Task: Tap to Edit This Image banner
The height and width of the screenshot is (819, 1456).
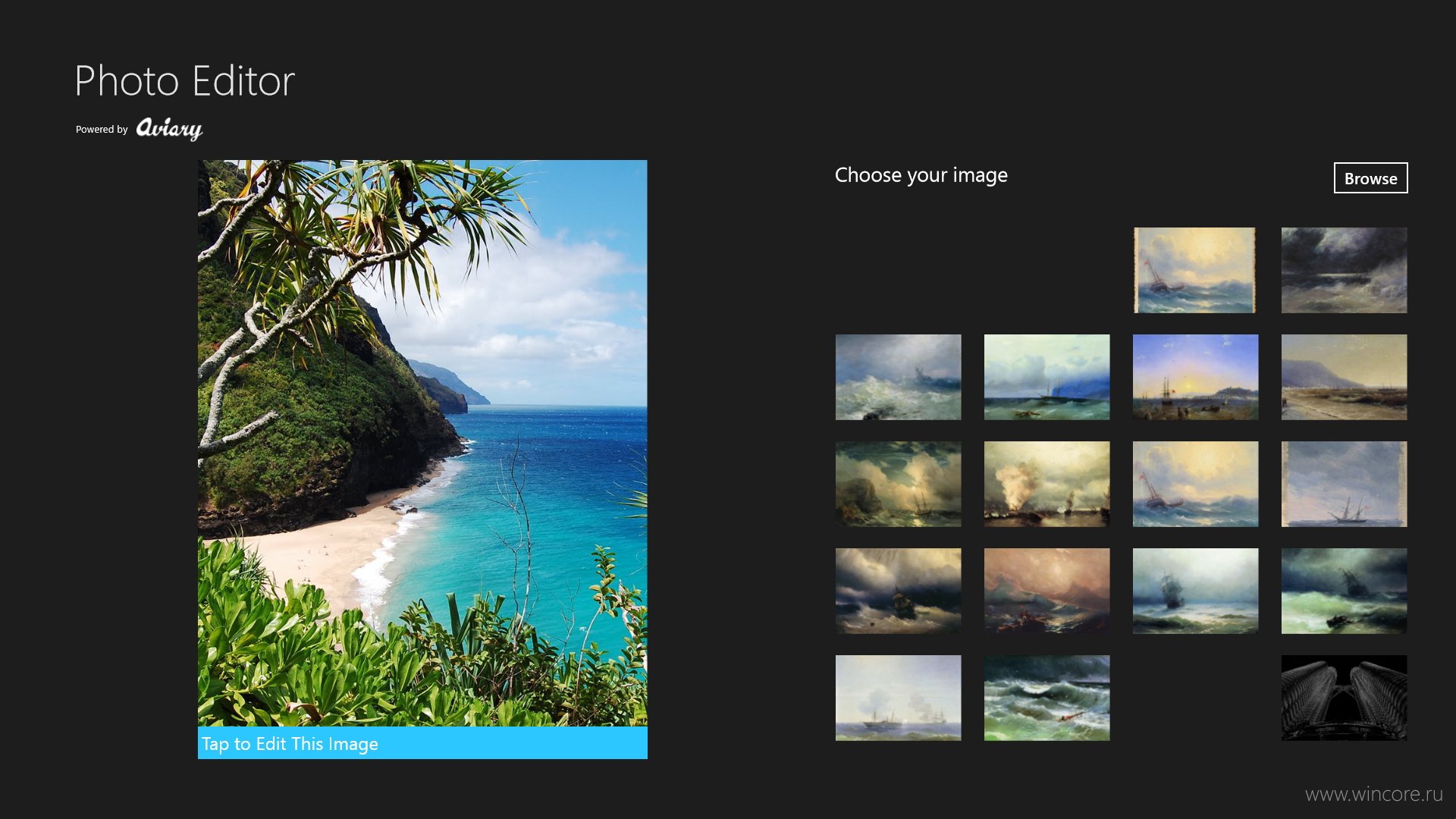Action: pos(422,743)
